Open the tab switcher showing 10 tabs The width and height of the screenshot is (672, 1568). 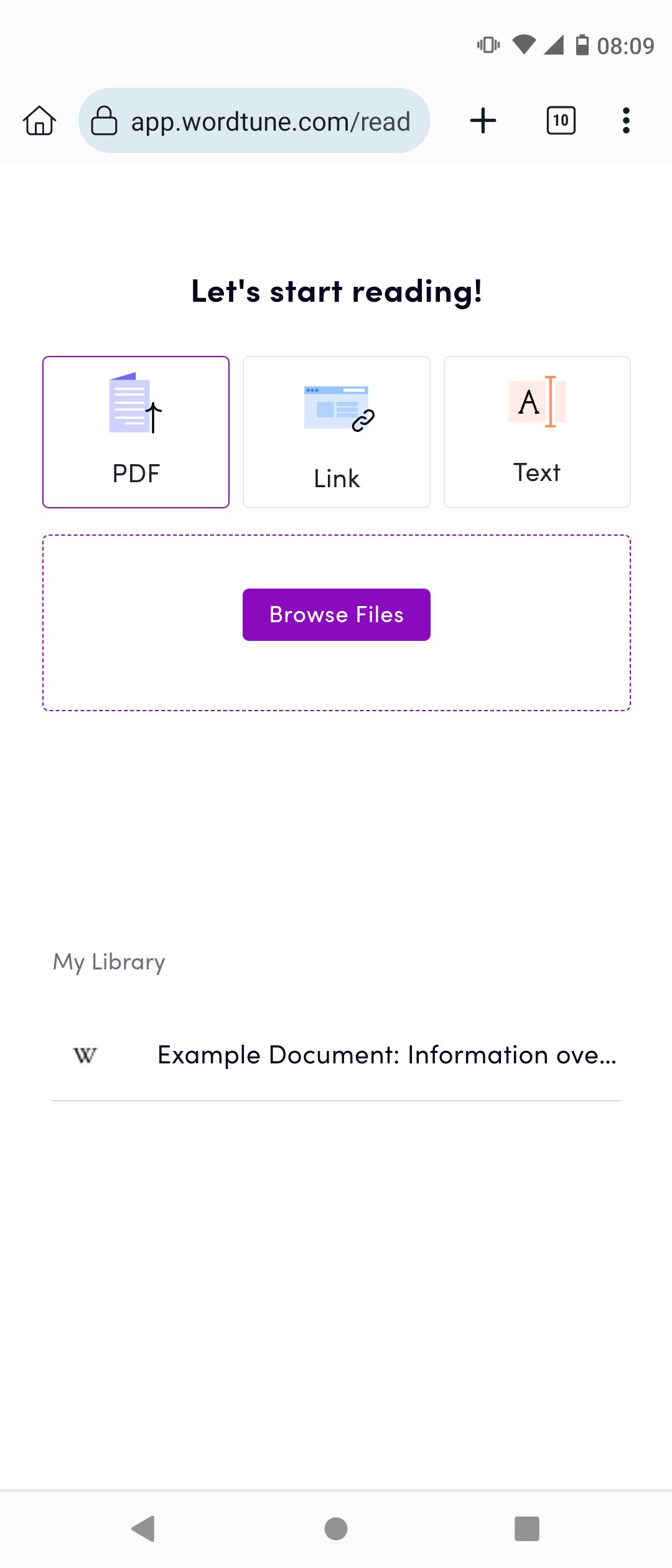559,120
